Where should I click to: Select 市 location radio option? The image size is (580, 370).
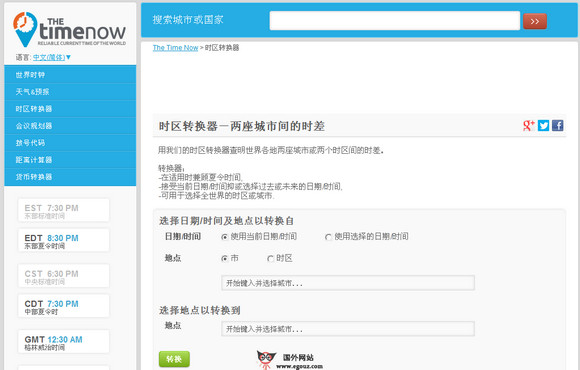click(225, 259)
